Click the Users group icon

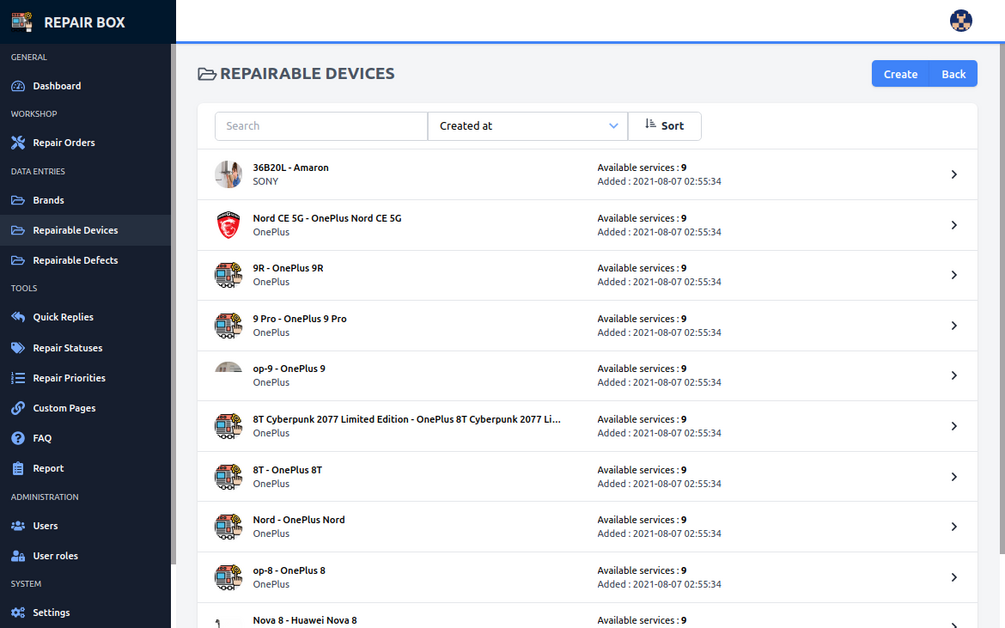18,526
